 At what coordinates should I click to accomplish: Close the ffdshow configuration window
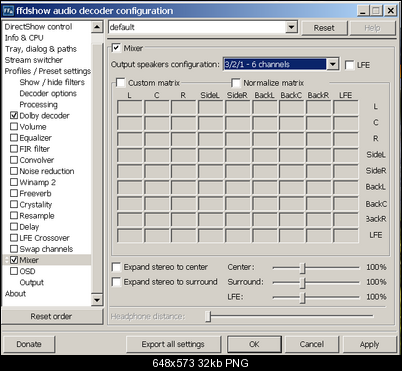point(390,11)
